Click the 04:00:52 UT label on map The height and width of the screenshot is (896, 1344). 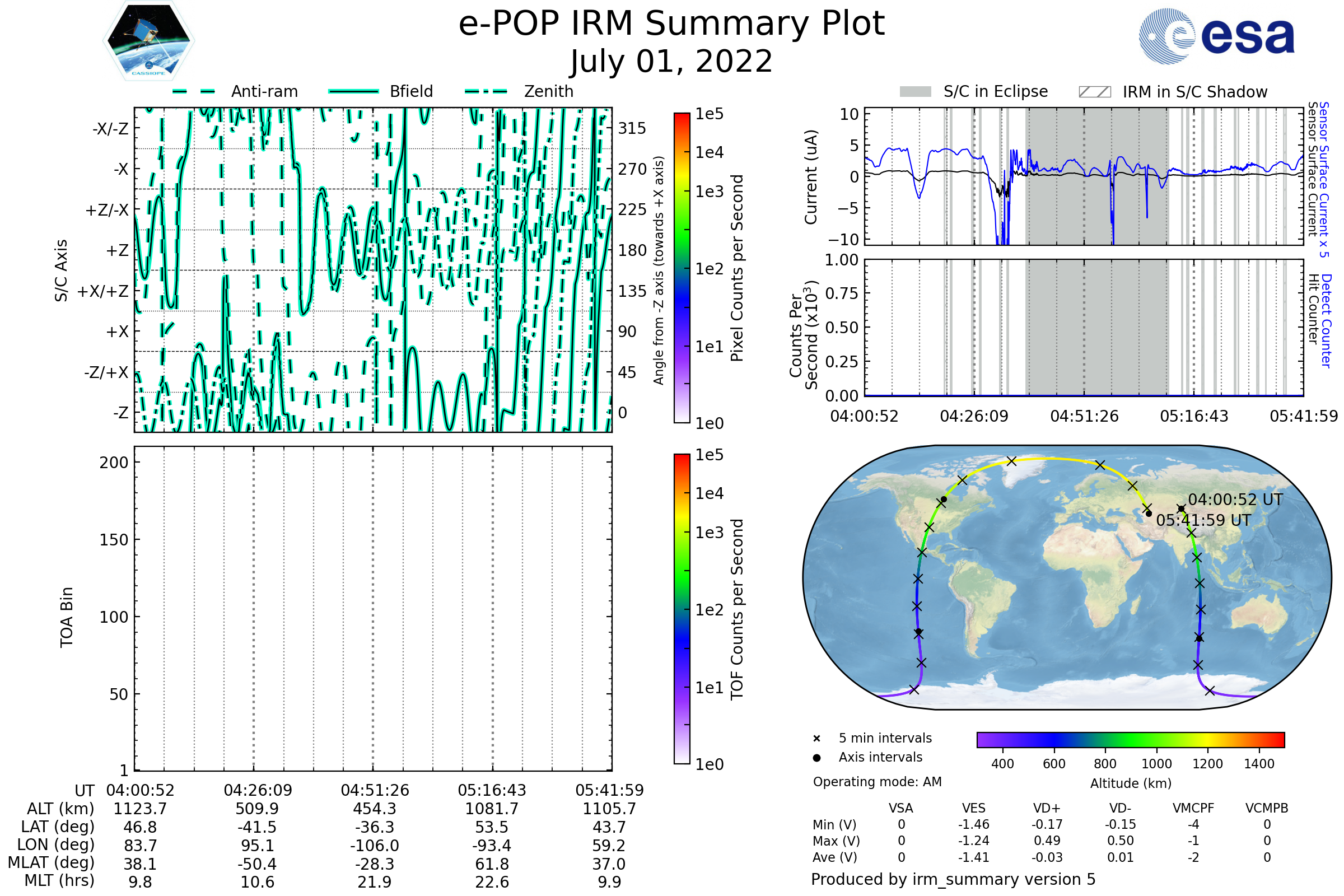click(x=1235, y=500)
